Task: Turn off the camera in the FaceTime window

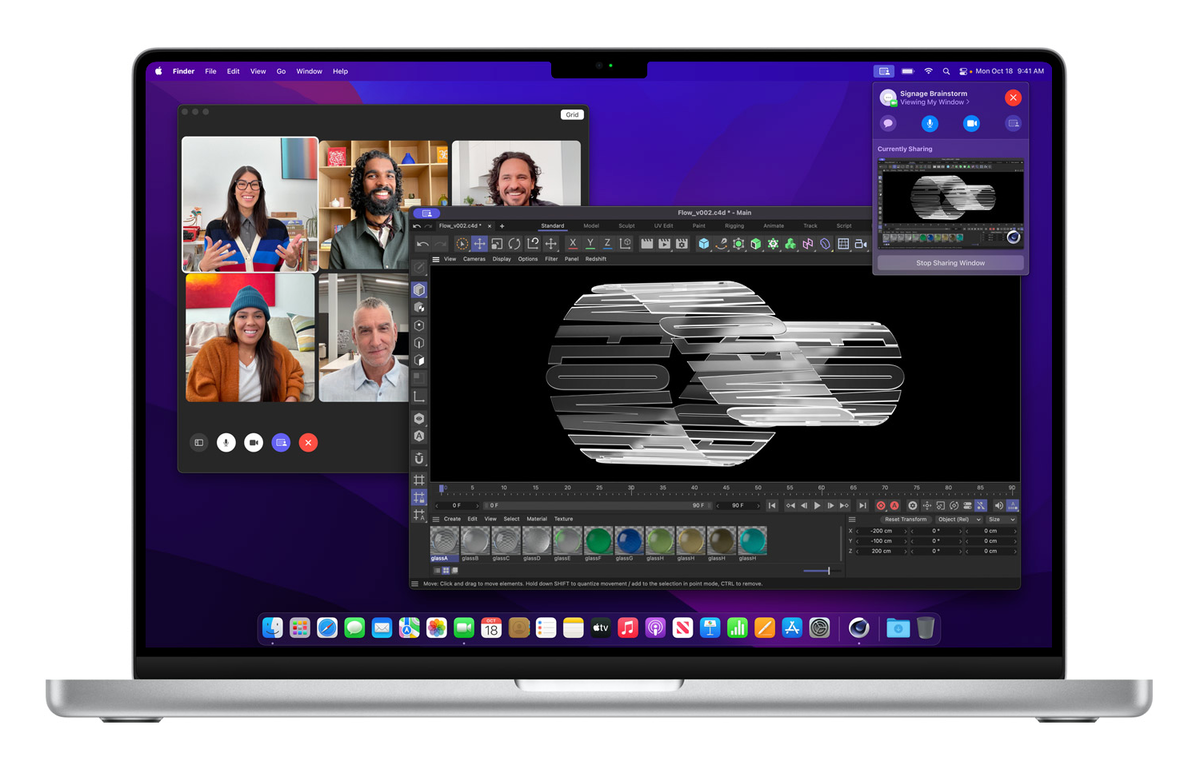Action: click(253, 442)
